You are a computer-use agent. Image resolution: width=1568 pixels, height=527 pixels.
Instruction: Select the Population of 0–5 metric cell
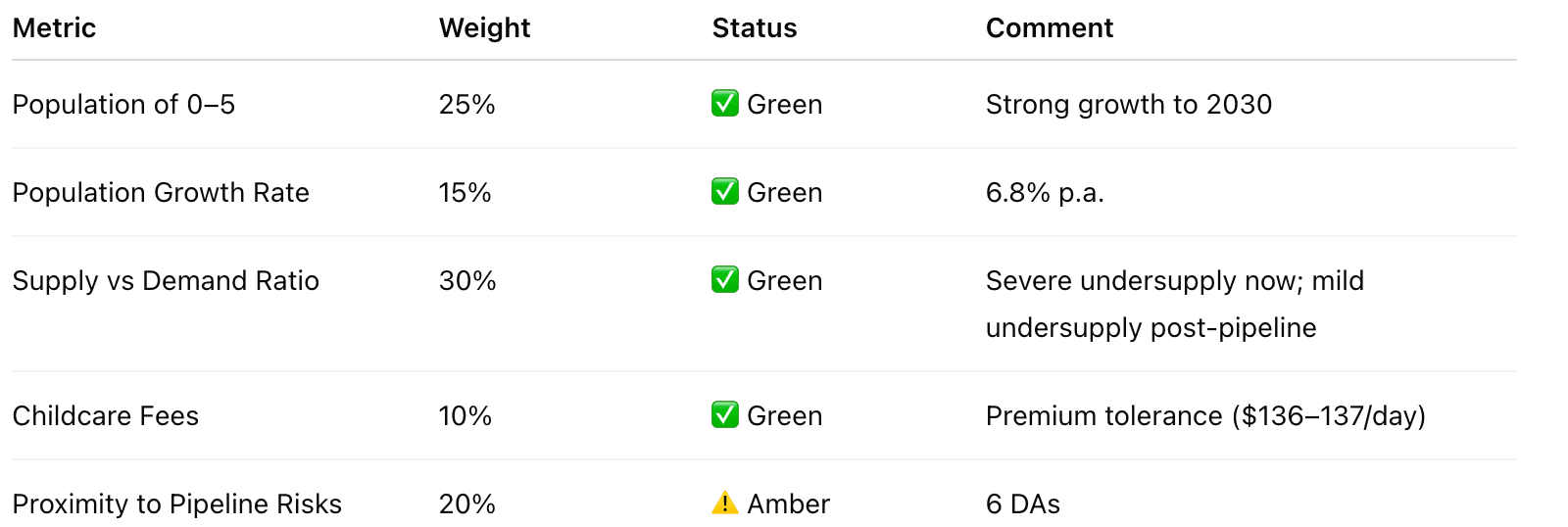[x=123, y=105]
